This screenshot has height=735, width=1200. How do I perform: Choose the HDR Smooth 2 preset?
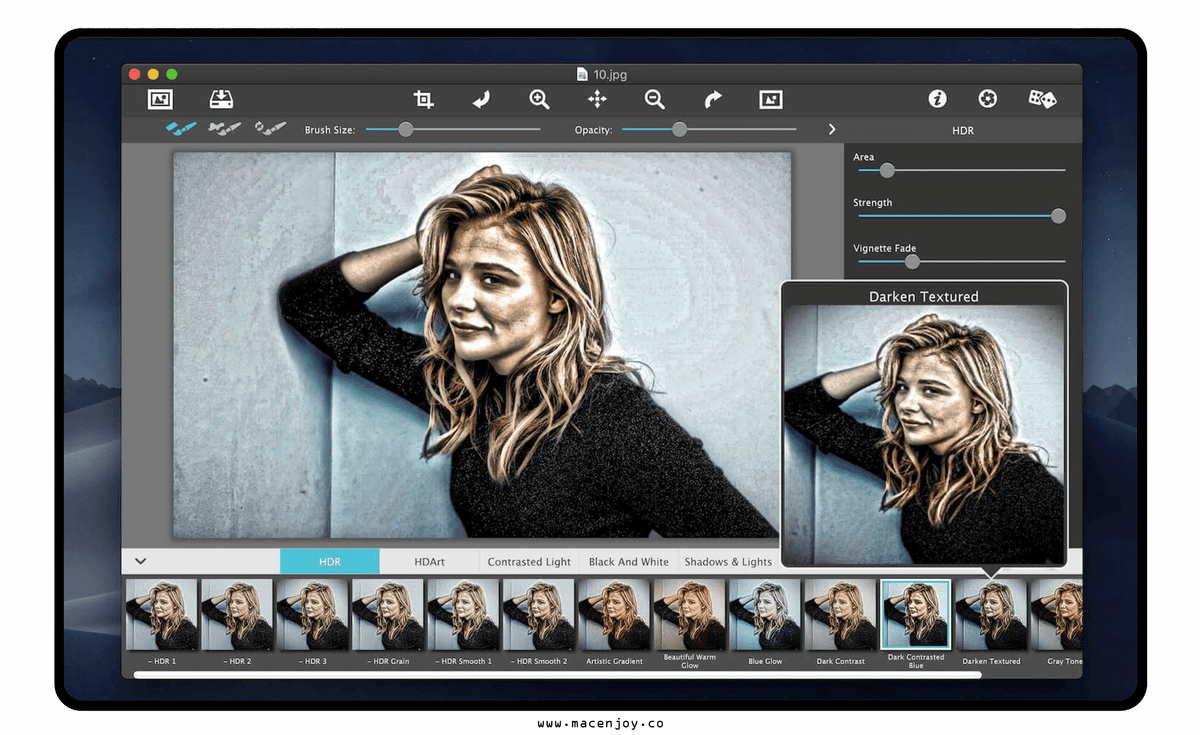click(538, 615)
